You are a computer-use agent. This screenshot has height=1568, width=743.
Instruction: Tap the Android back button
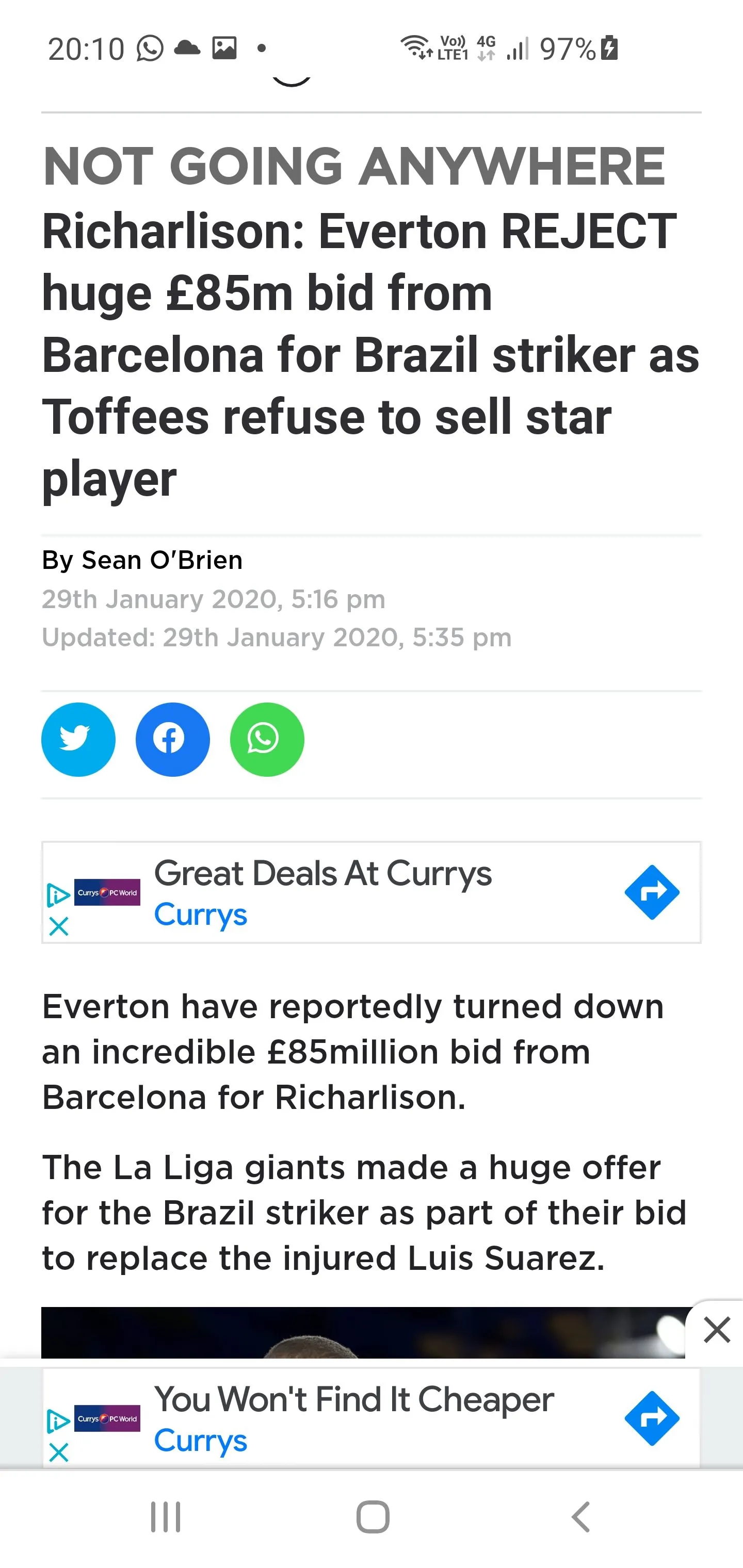[581, 1516]
